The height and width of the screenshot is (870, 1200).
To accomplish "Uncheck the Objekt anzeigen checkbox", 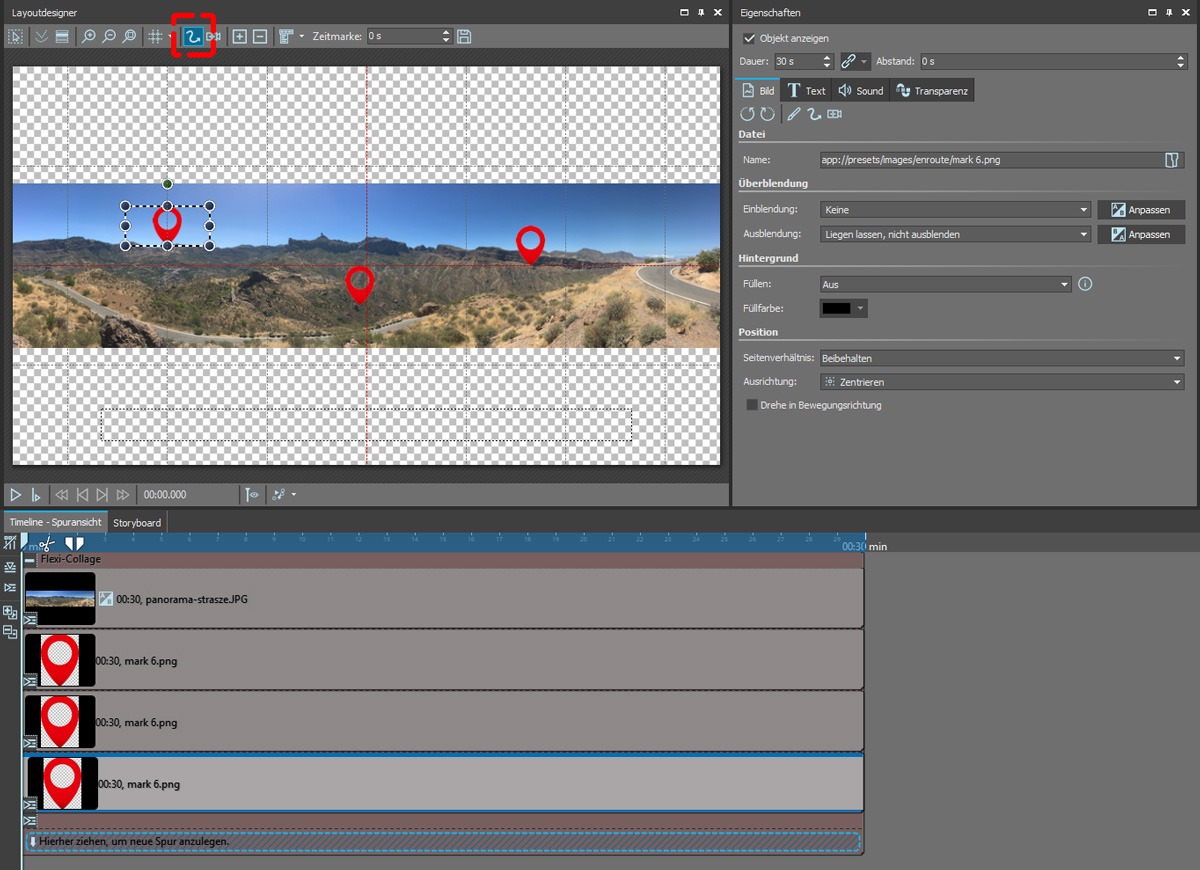I will pyautogui.click(x=750, y=38).
